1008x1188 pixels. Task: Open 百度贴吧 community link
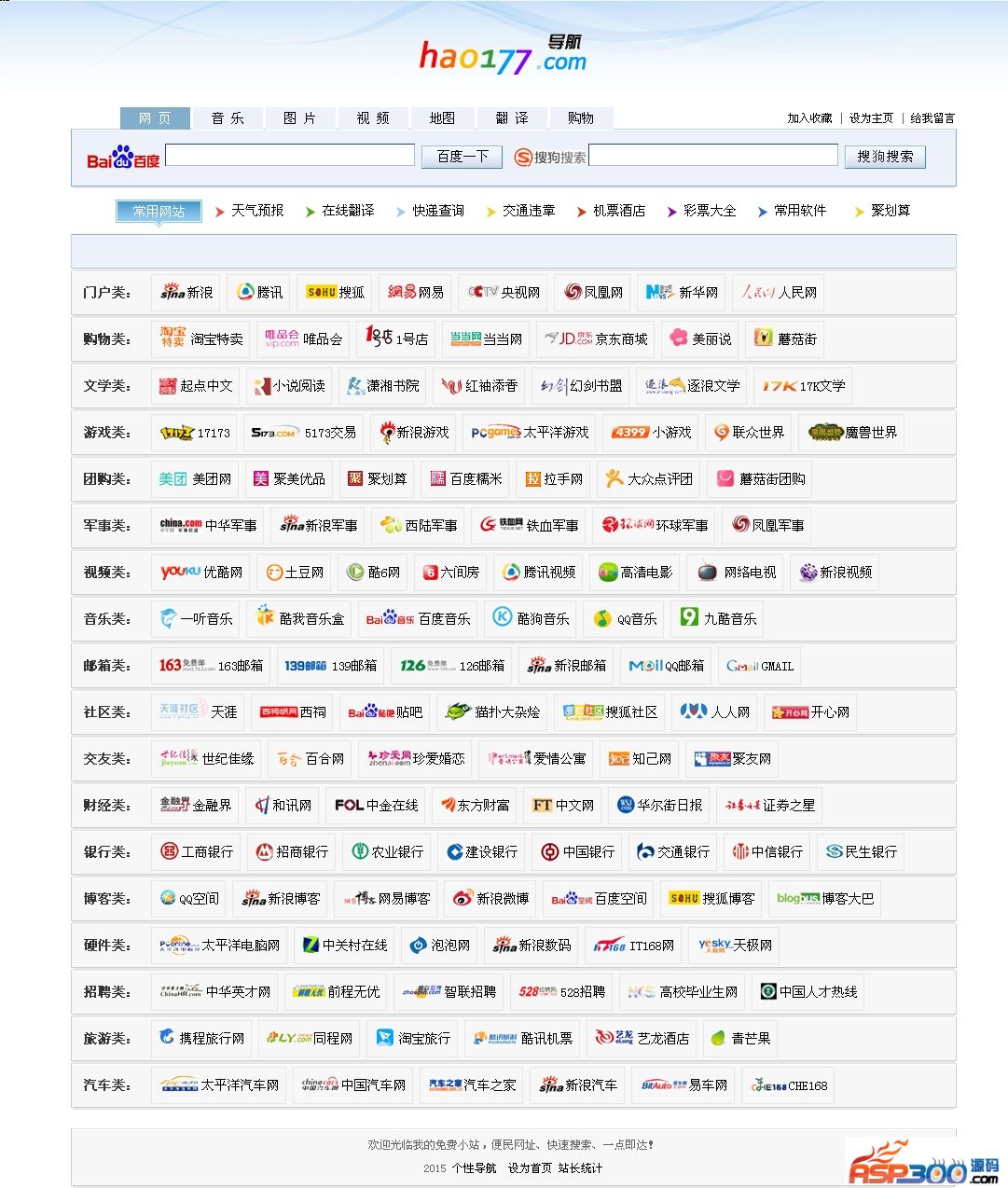click(x=385, y=711)
